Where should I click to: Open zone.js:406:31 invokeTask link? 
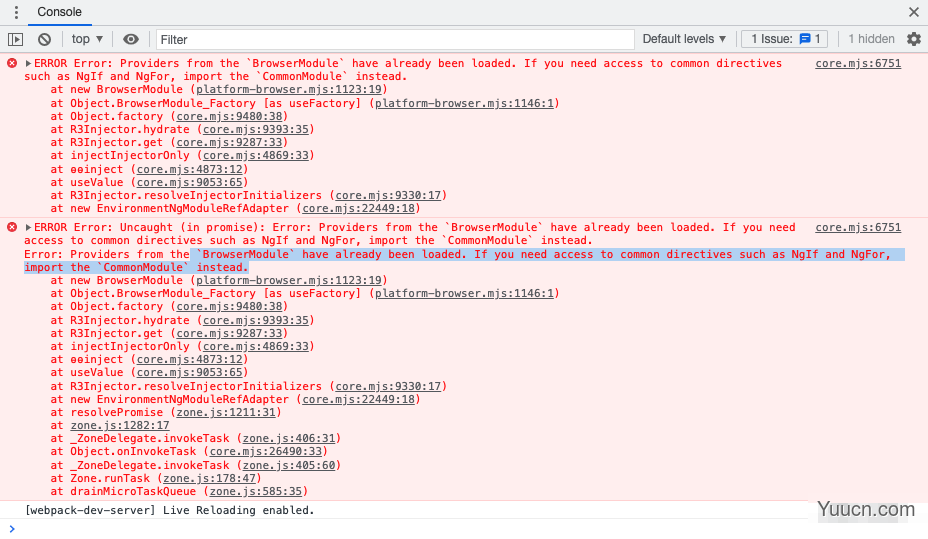289,438
